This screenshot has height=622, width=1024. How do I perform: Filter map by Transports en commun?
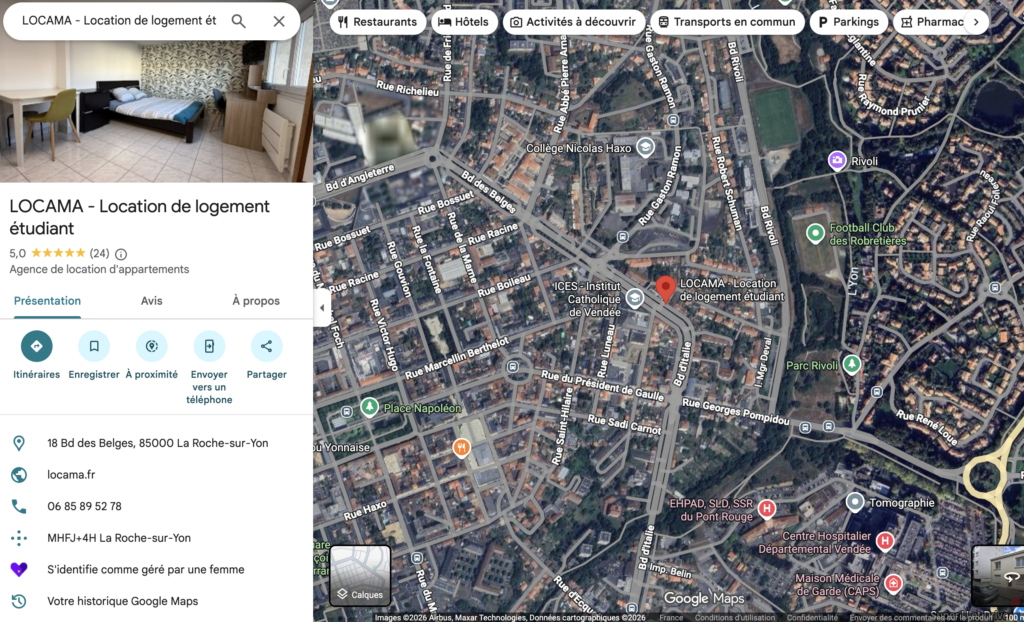pyautogui.click(x=728, y=22)
